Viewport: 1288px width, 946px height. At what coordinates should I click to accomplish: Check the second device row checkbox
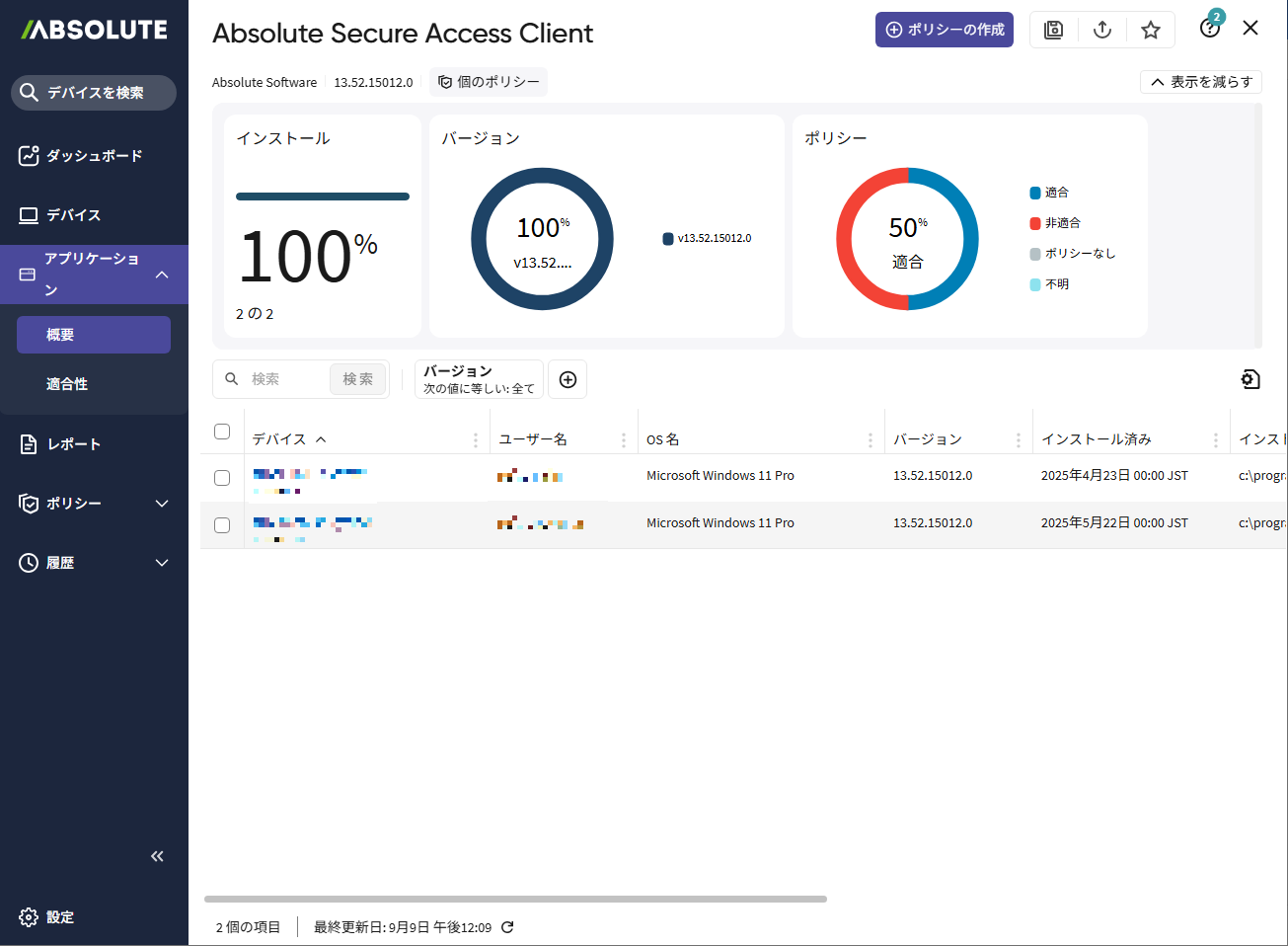[x=222, y=525]
